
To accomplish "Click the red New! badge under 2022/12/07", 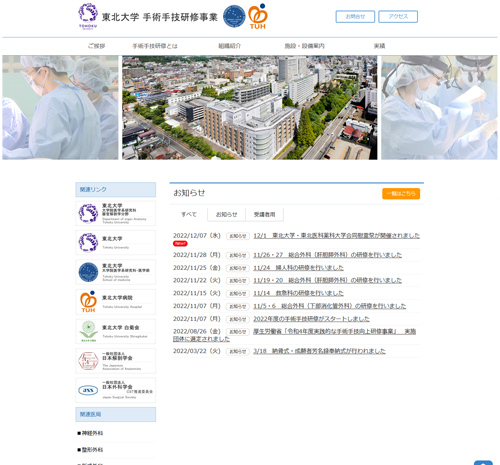I will pos(180,244).
